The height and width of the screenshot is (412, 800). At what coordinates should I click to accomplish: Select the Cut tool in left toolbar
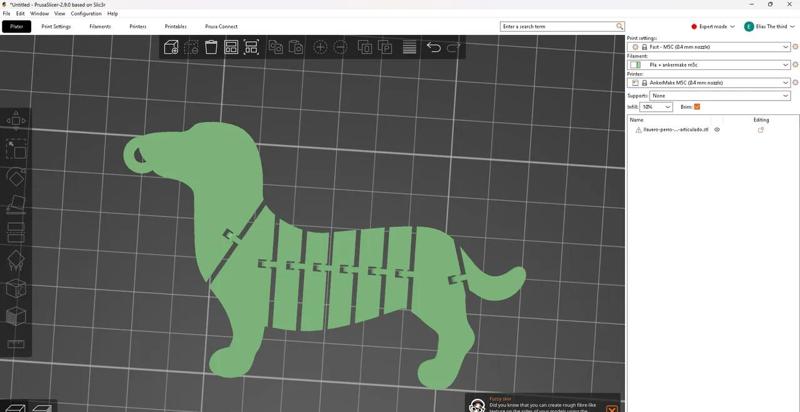[x=16, y=233]
